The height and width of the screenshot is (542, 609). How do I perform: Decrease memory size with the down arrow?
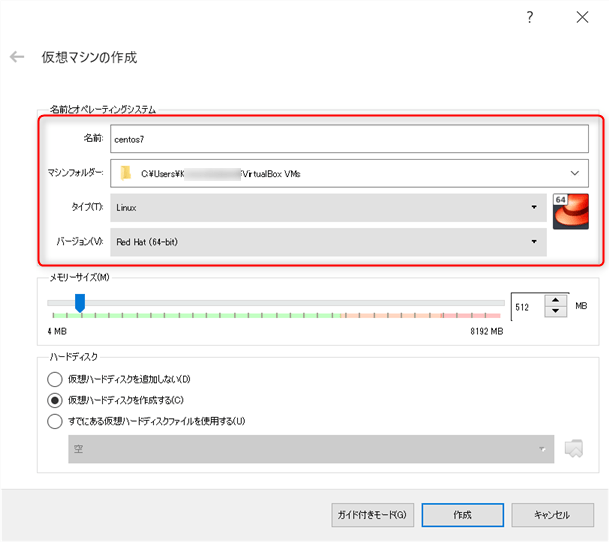pyautogui.click(x=555, y=311)
